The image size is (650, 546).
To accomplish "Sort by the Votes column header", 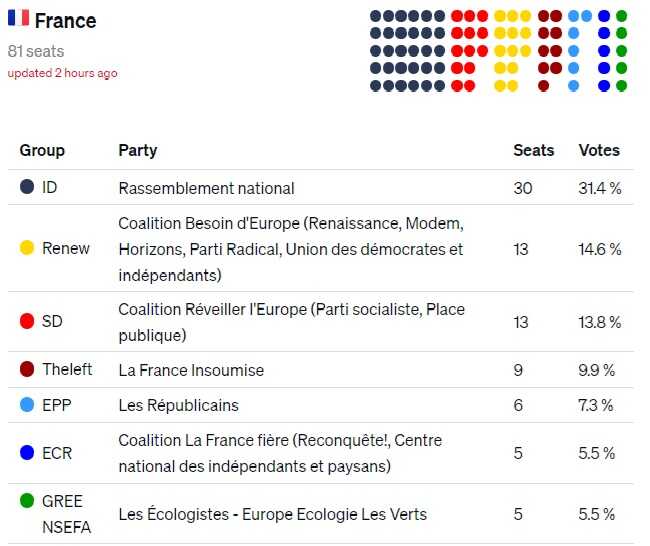I will click(599, 150).
